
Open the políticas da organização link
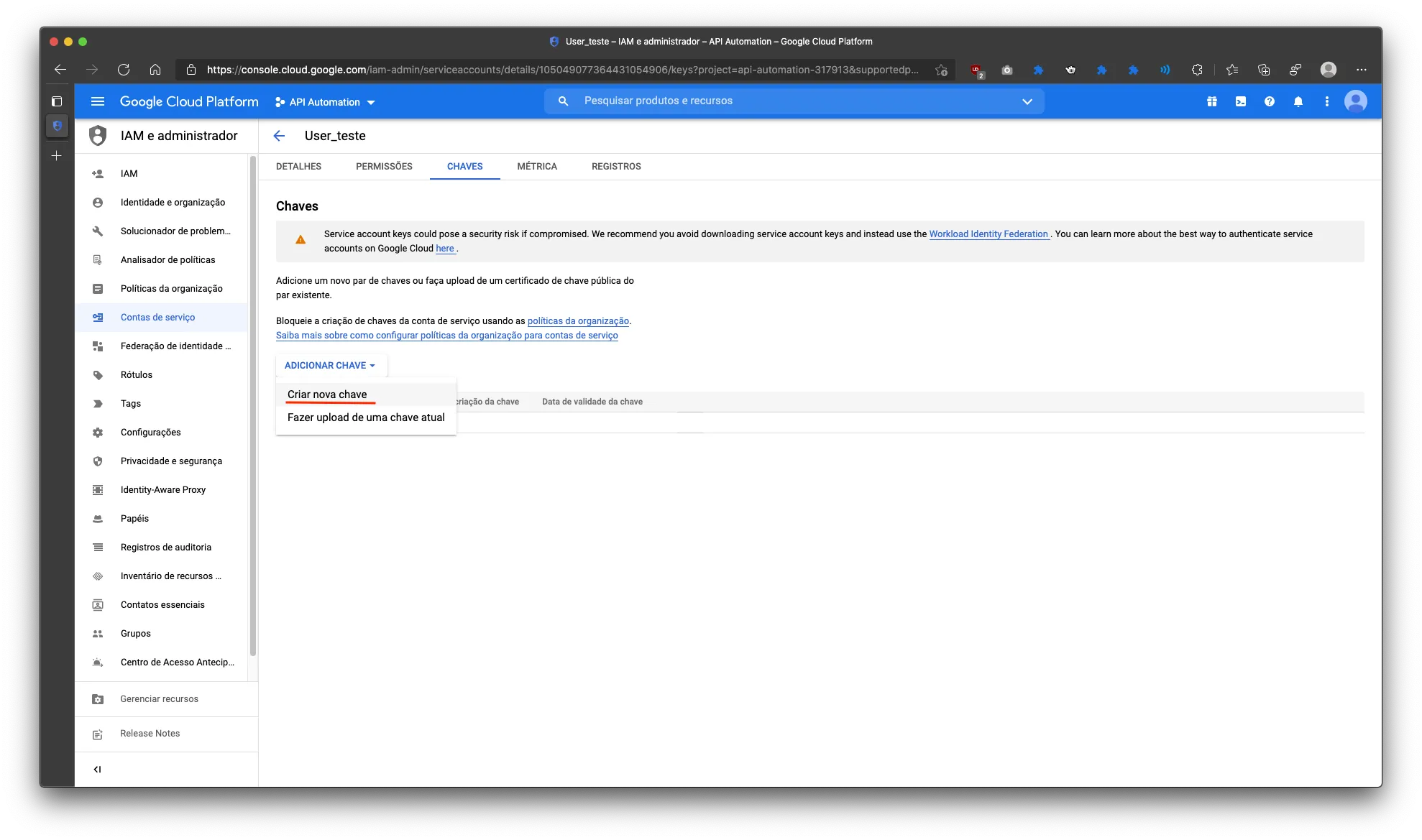578,321
